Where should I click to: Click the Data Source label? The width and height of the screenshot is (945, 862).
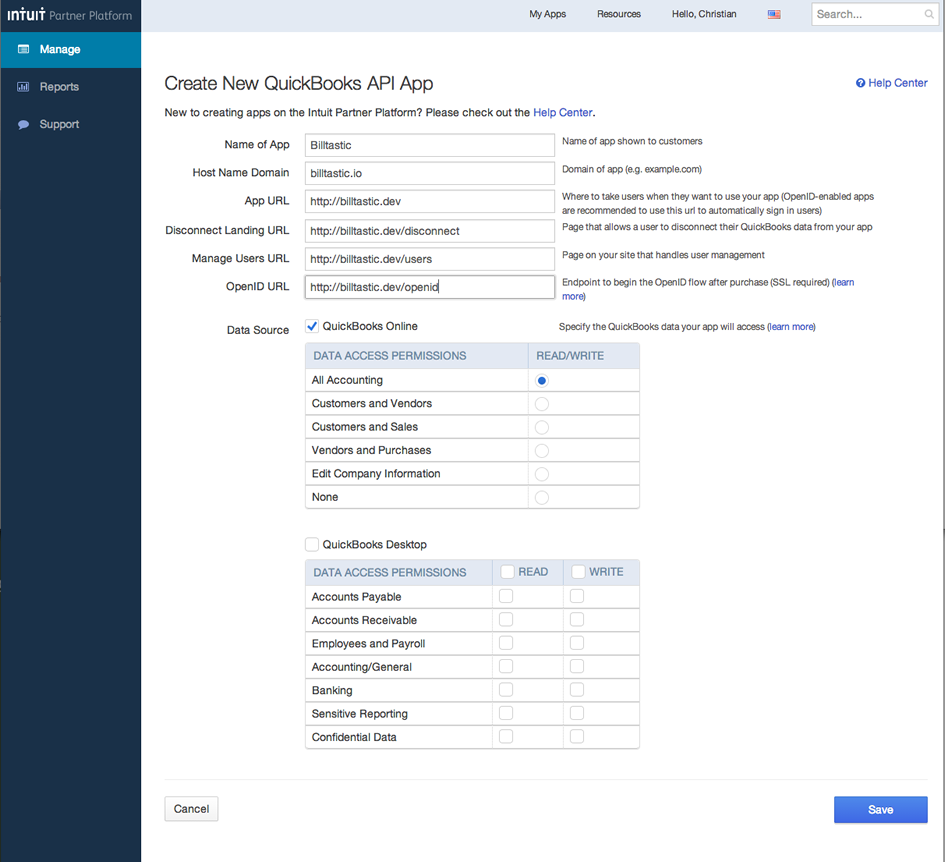point(258,330)
